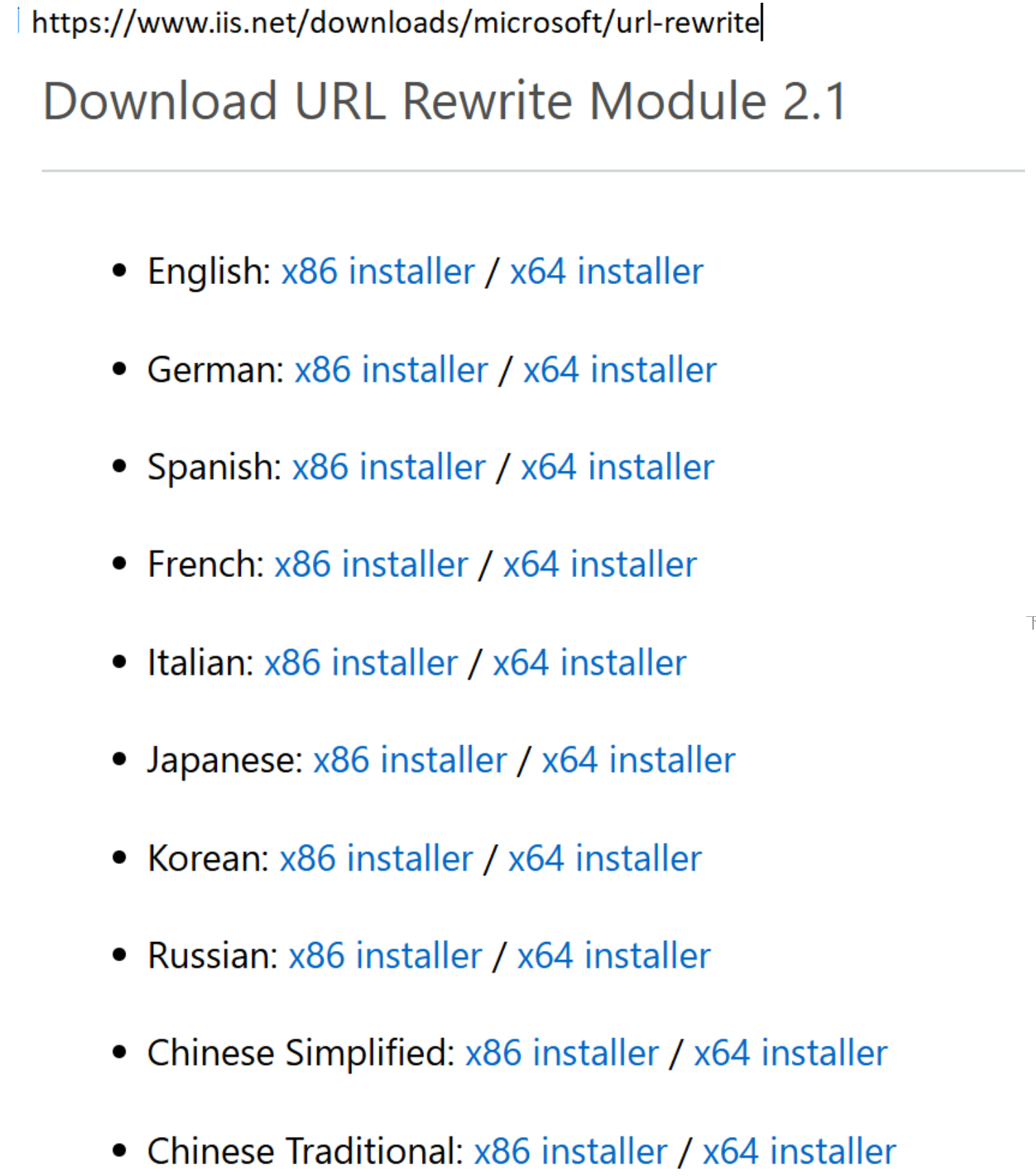Download French x86 installer
Image resolution: width=1036 pixels, height=1176 pixels.
[x=371, y=565]
